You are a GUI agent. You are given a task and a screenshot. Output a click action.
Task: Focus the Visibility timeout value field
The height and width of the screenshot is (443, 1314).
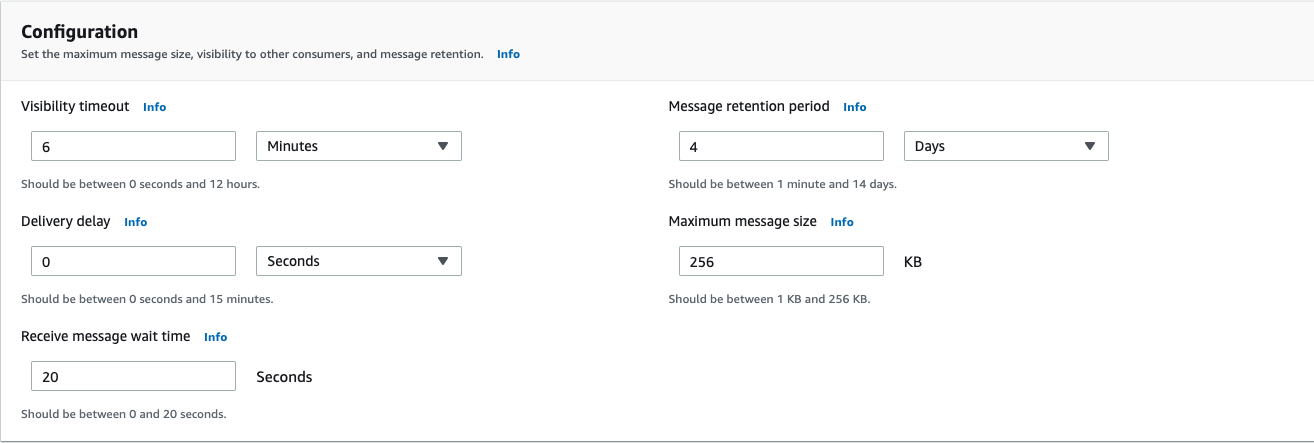[133, 146]
